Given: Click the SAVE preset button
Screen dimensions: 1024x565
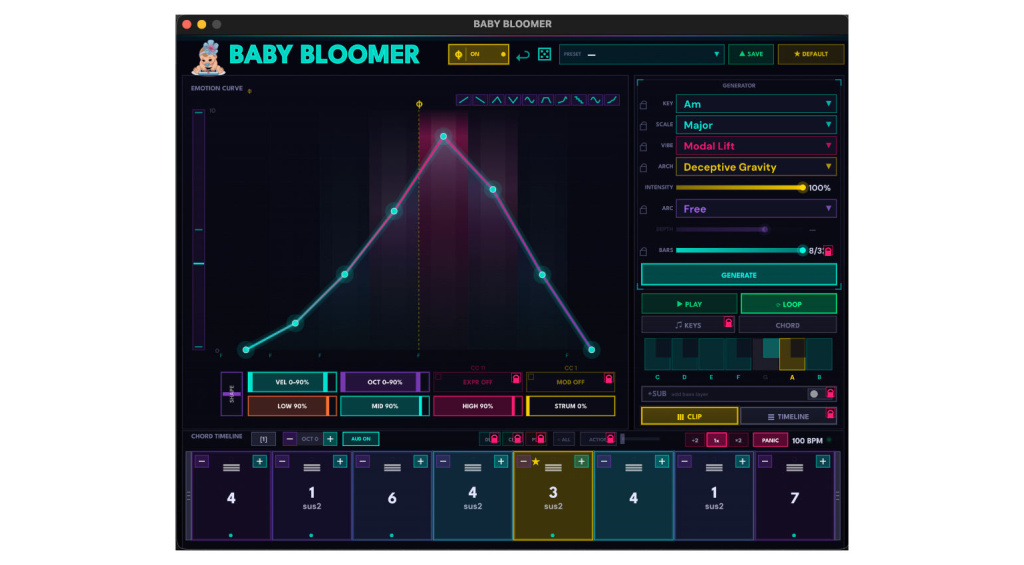Looking at the screenshot, I should [x=751, y=54].
